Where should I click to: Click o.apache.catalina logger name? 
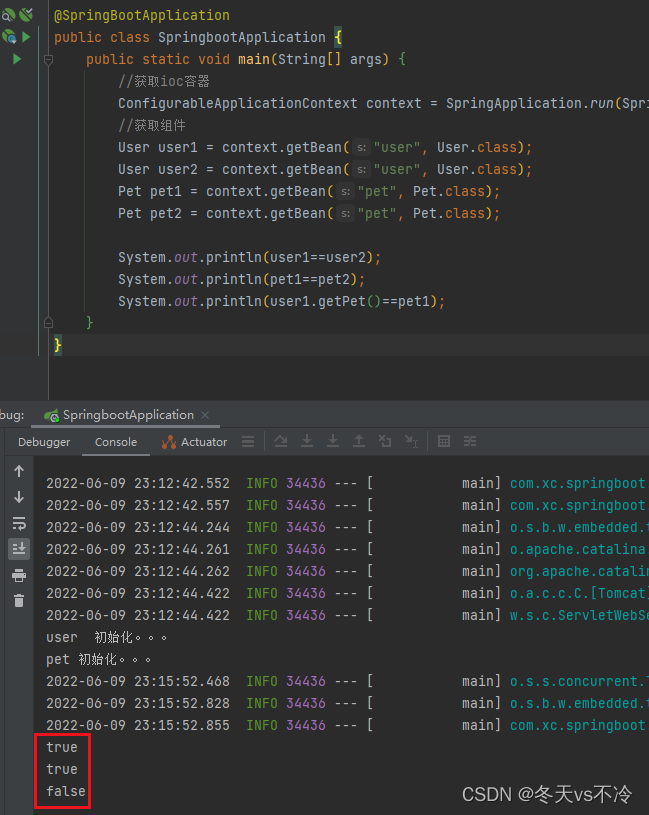pyautogui.click(x=578, y=549)
